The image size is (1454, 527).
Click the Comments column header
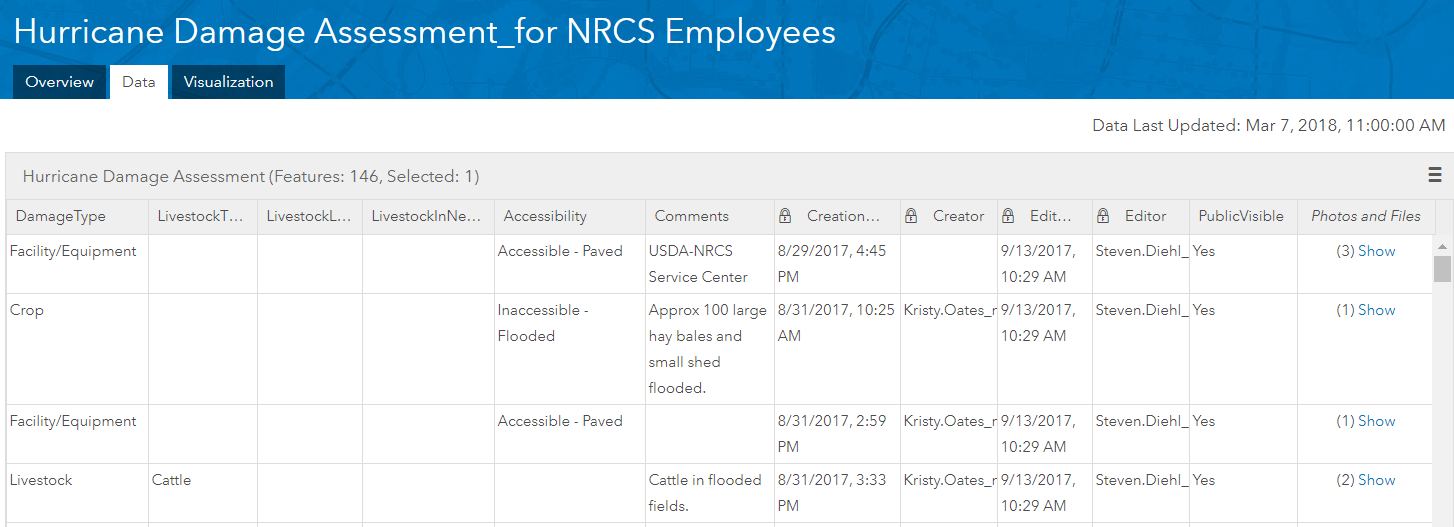pos(692,216)
